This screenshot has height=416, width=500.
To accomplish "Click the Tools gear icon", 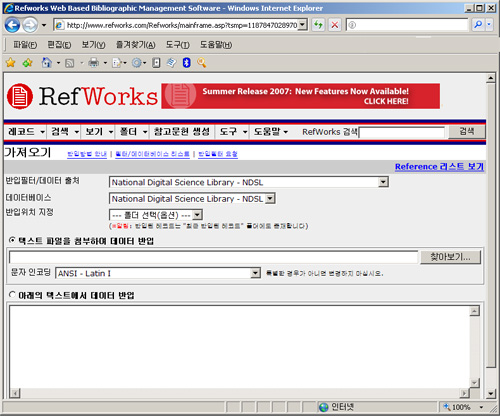I will [137, 62].
